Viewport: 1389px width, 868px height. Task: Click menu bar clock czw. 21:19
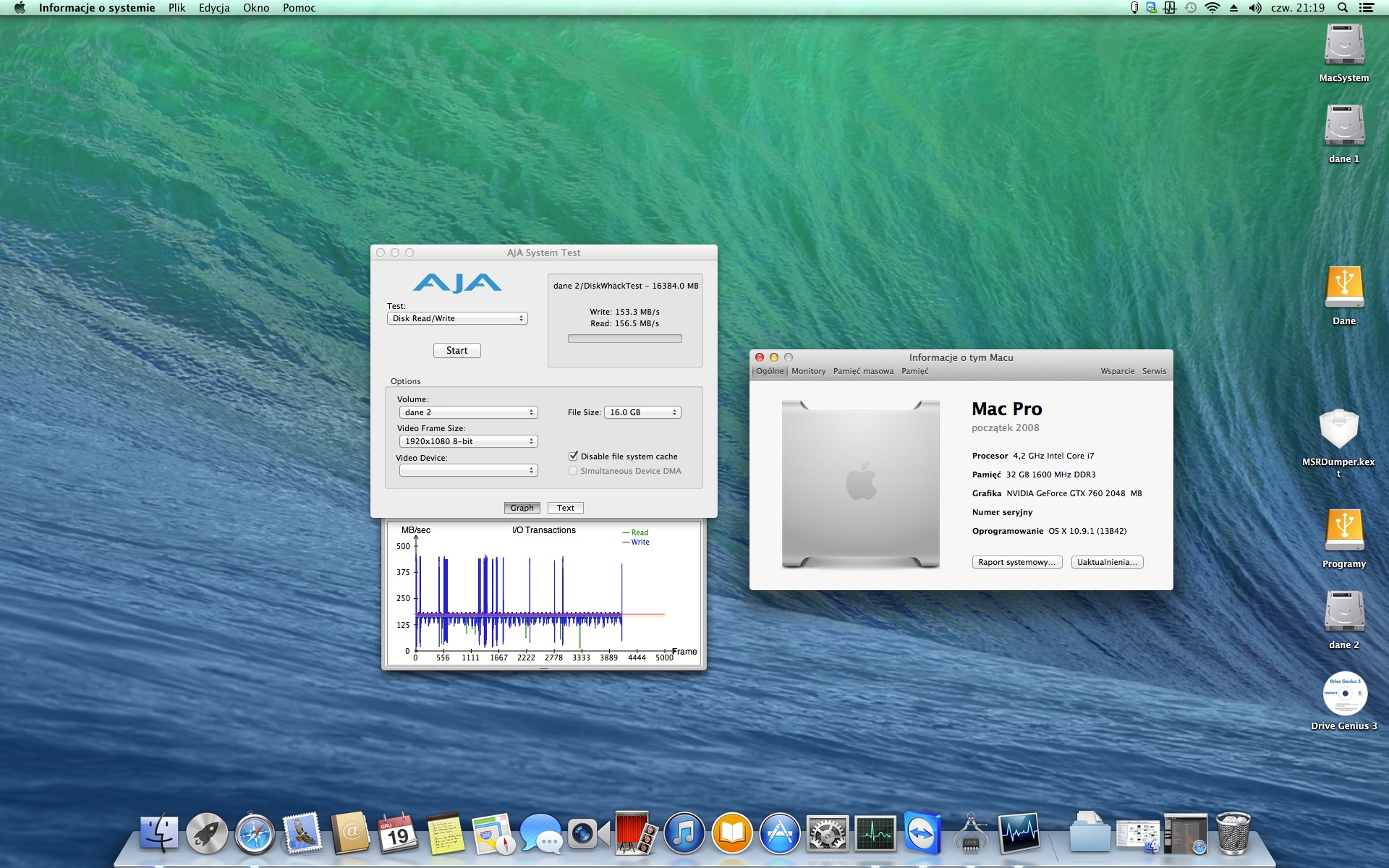pyautogui.click(x=1298, y=8)
